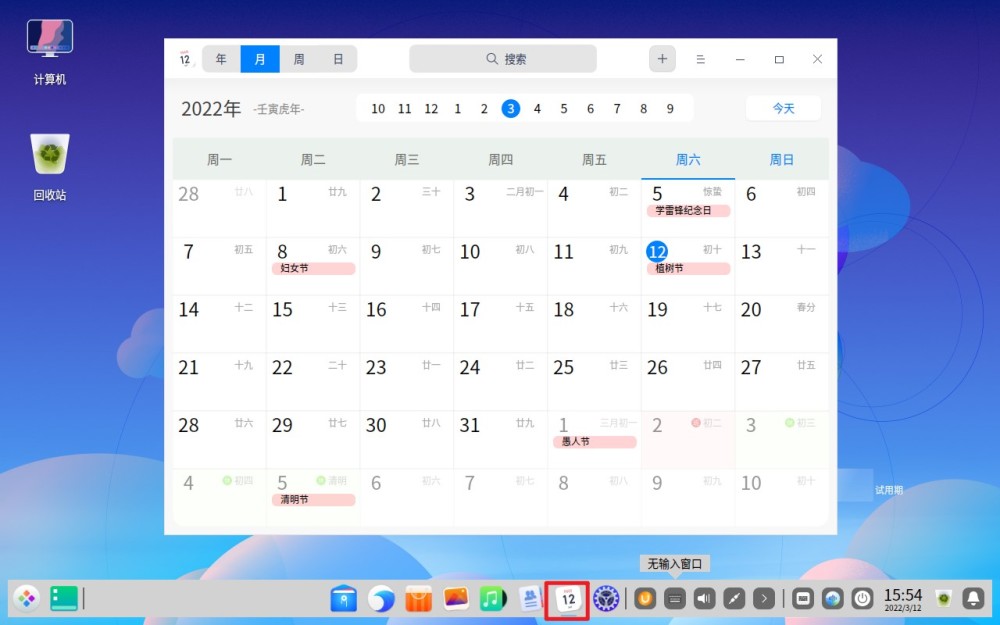Open the green music player dock icon
This screenshot has width=1000, height=625.
point(492,598)
